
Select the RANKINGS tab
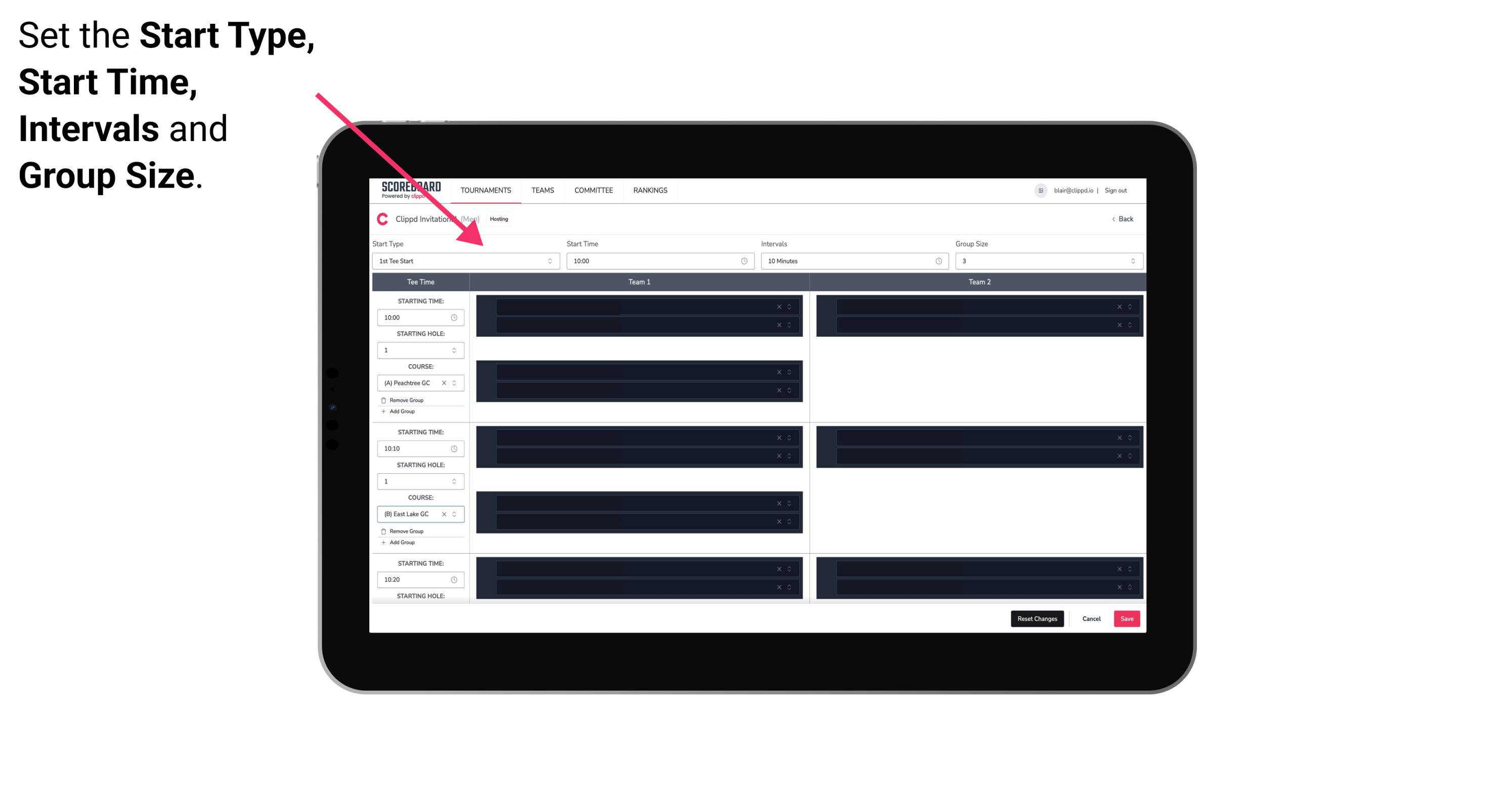coord(651,190)
